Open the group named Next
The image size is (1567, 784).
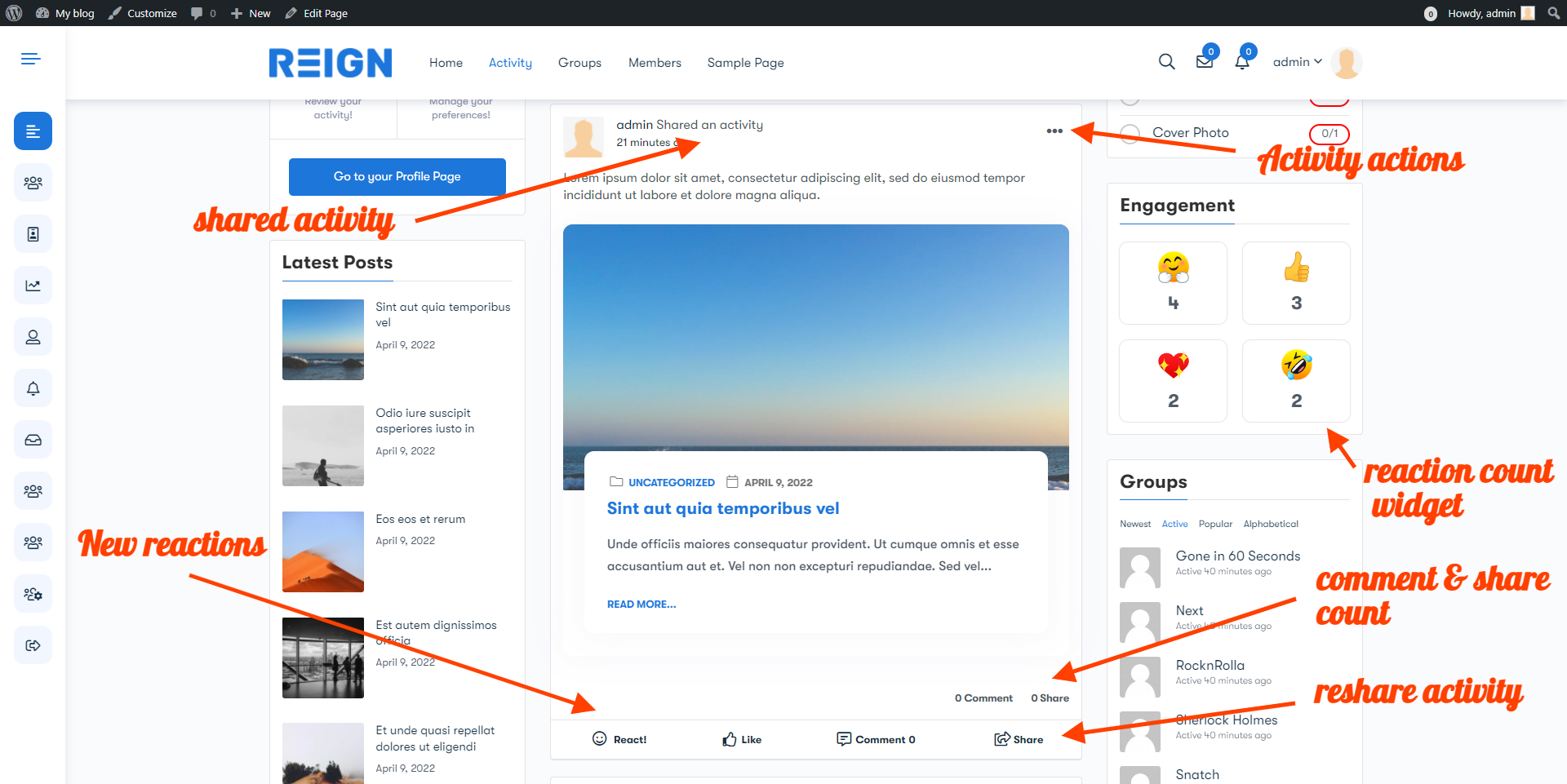pos(1189,610)
